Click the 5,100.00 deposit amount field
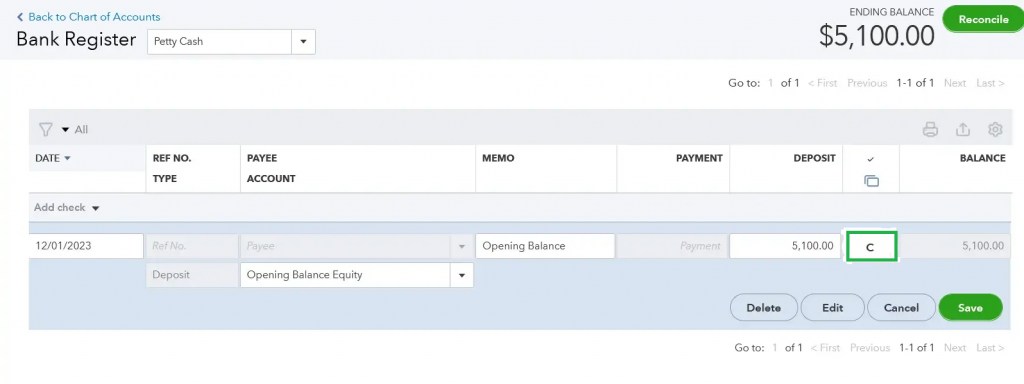1024x384 pixels. (785, 246)
